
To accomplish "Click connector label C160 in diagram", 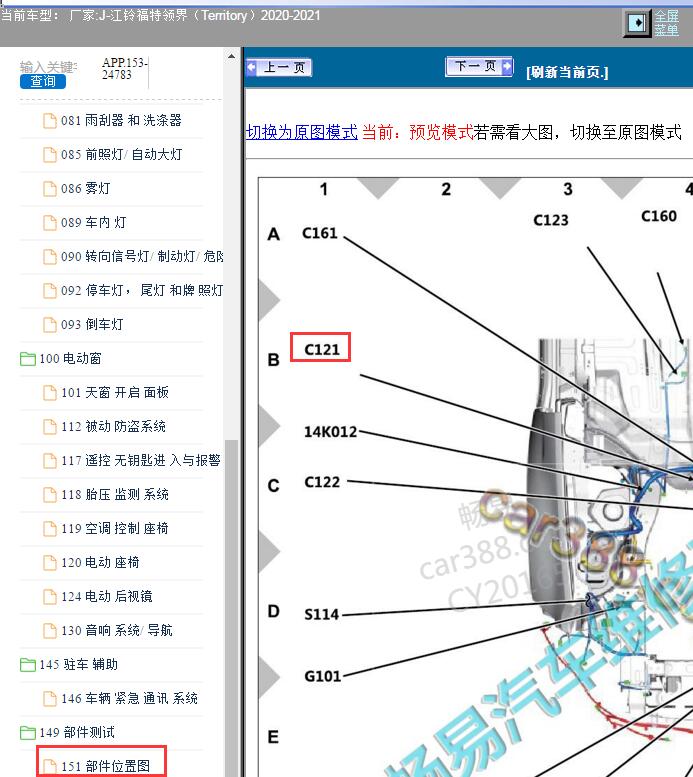I will click(x=659, y=216).
